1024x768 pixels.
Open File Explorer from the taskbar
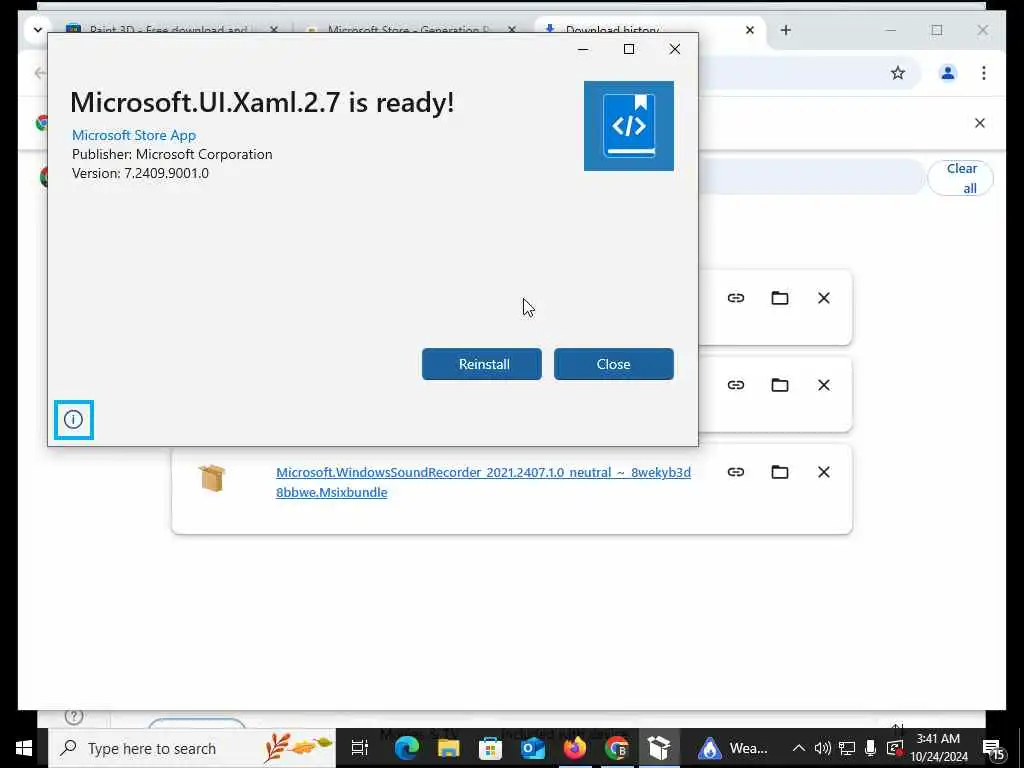[x=449, y=748]
